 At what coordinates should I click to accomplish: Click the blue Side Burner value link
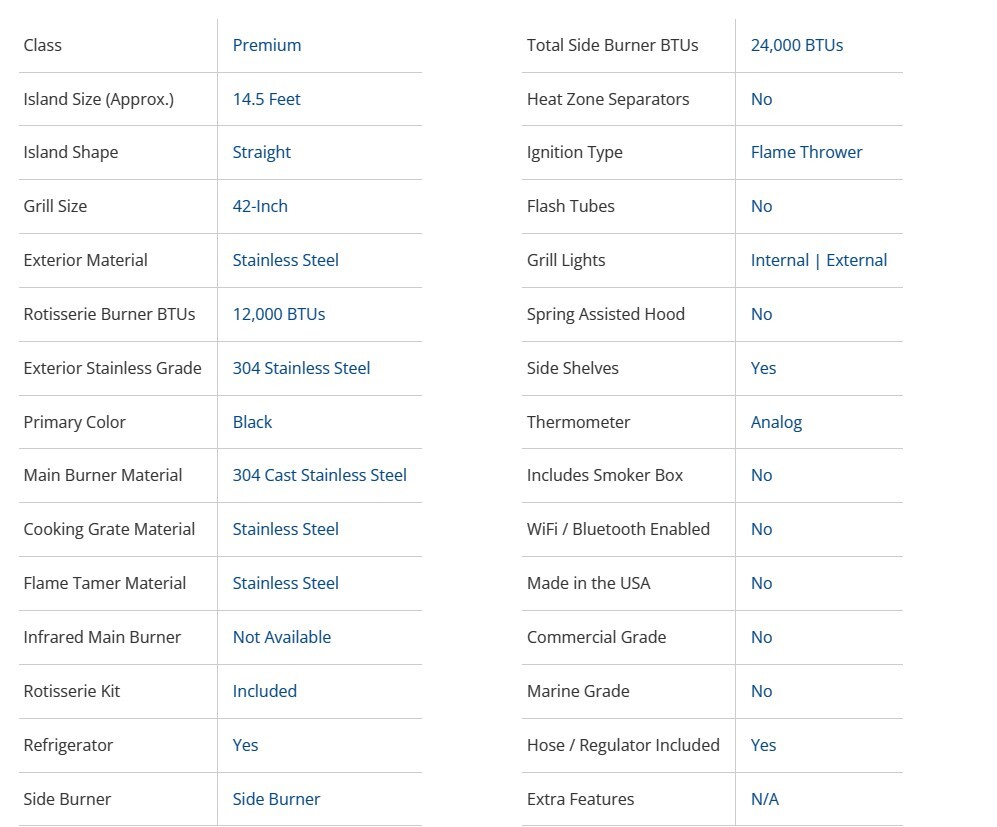276,799
